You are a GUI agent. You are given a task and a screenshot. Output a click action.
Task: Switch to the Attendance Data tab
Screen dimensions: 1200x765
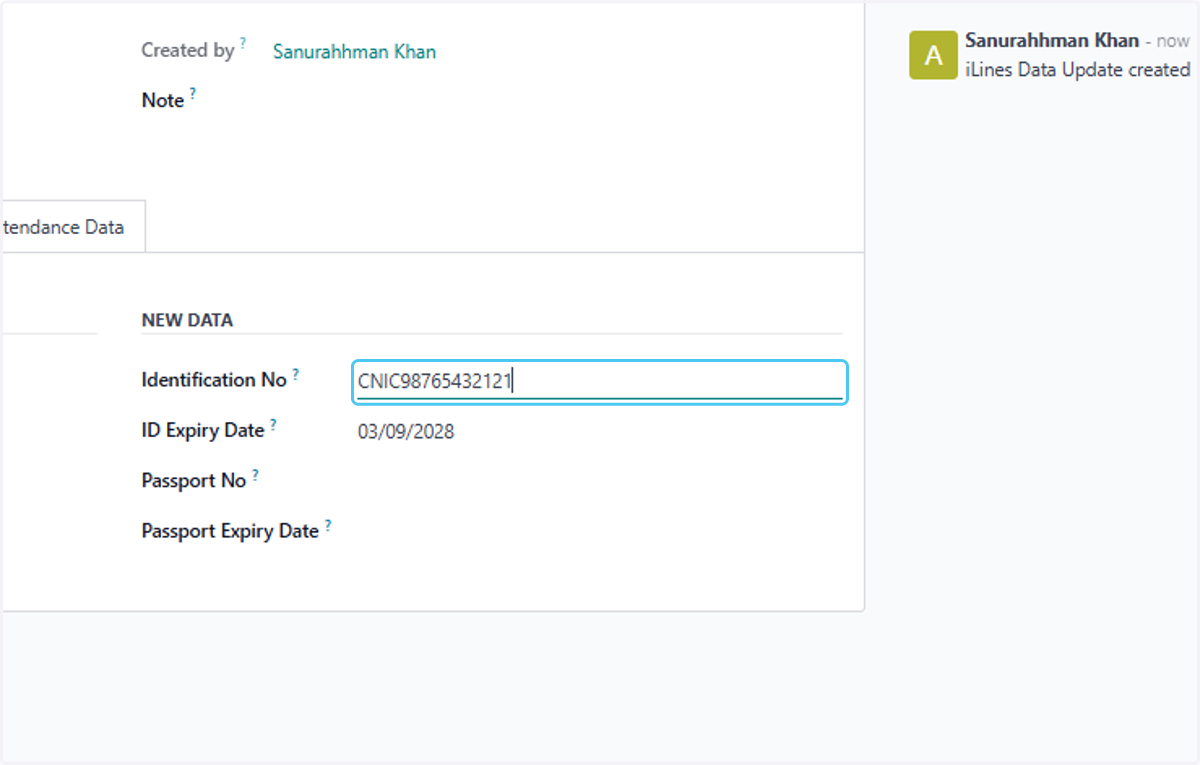62,227
